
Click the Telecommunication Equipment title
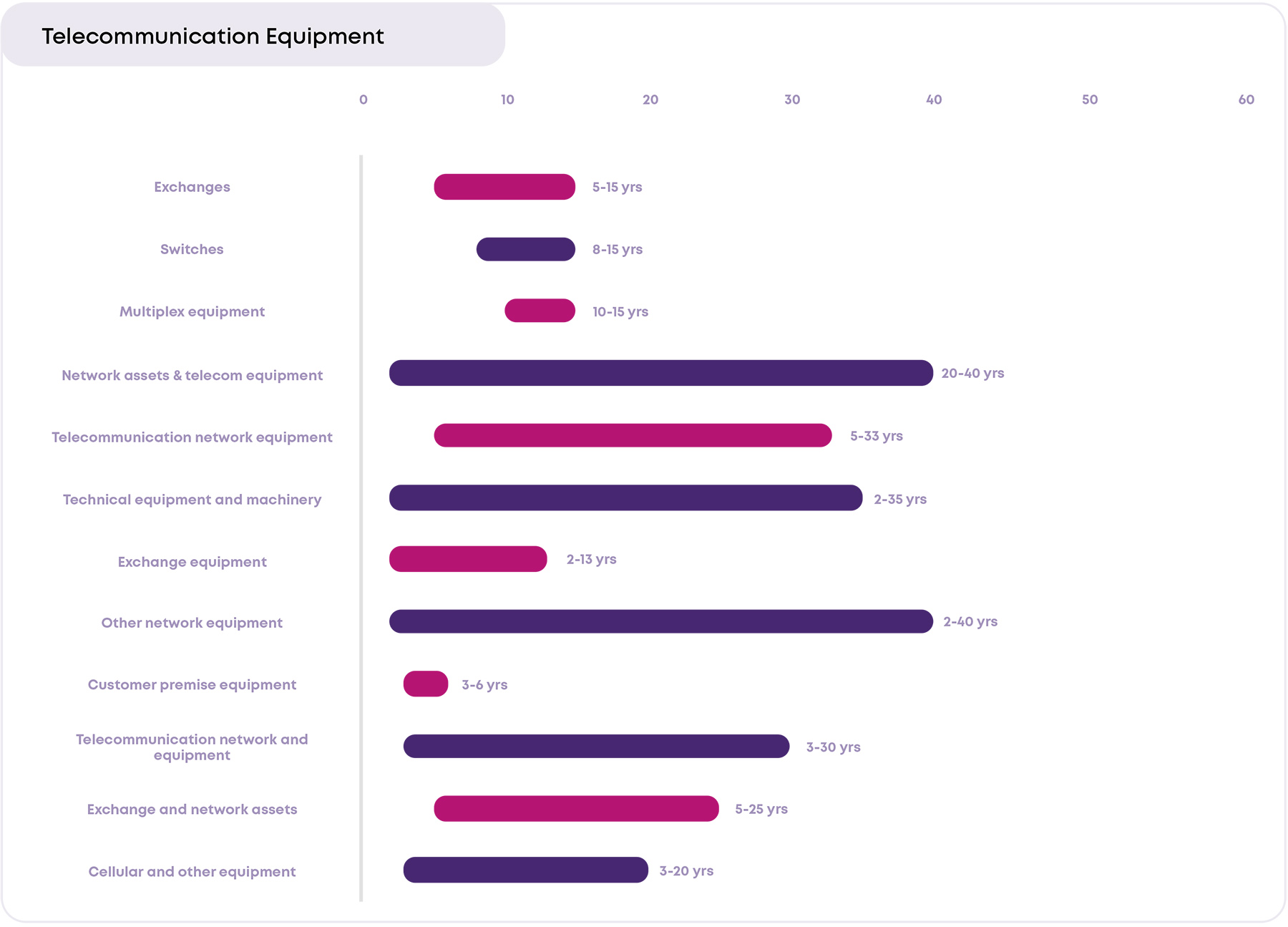(213, 36)
